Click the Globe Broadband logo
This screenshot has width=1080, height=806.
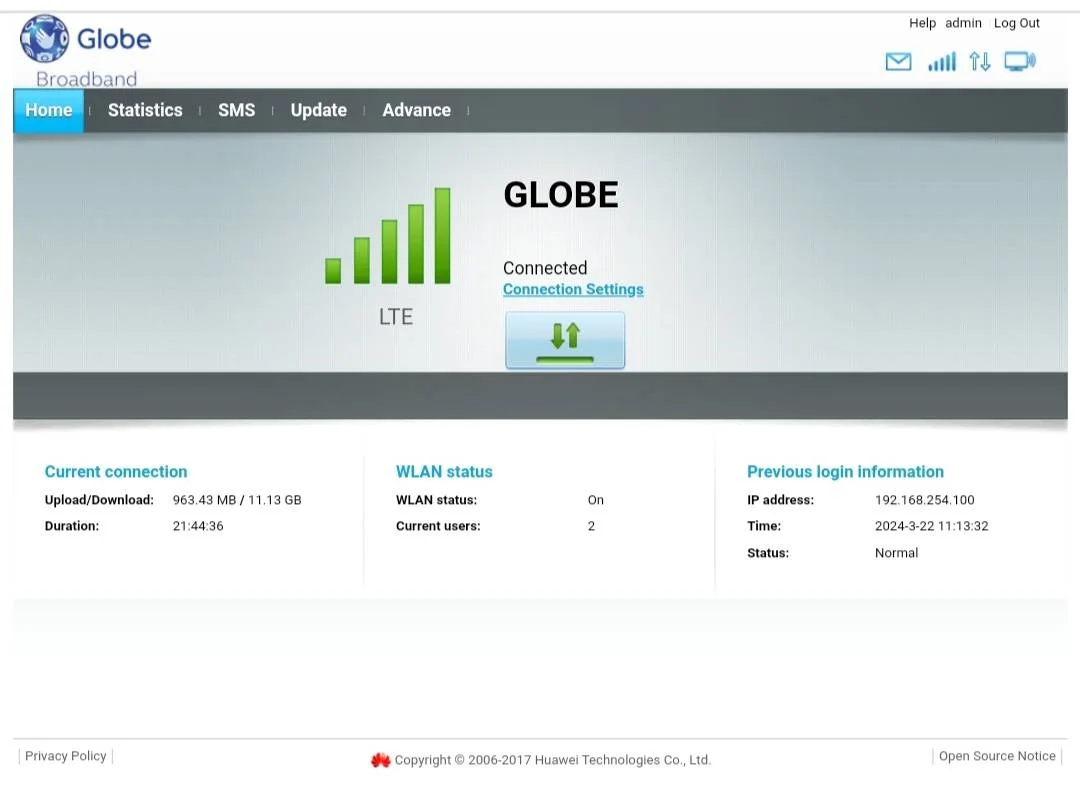pyautogui.click(x=85, y=51)
